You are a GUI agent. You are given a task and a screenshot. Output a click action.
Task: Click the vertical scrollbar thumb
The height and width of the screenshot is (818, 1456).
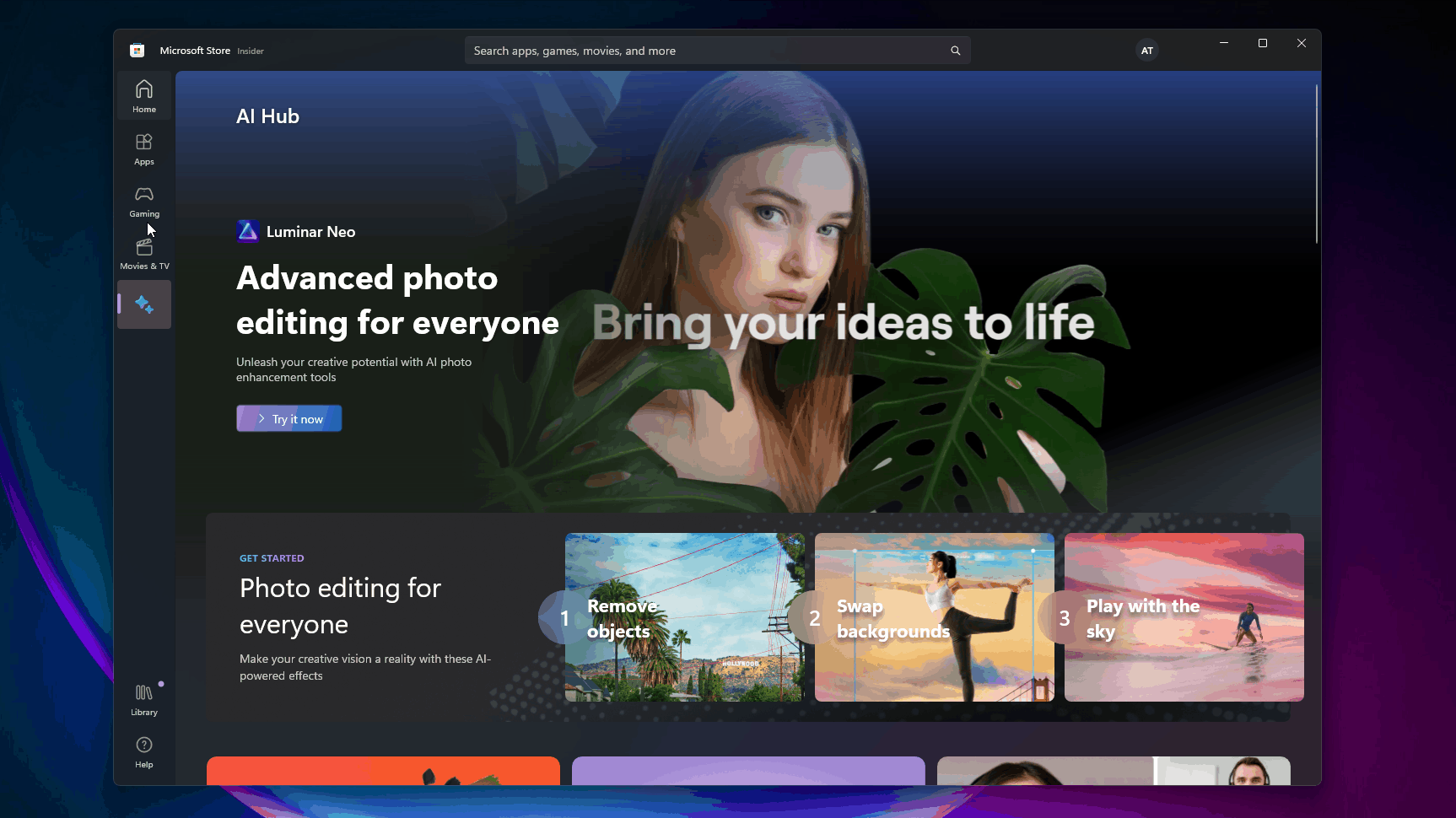(1316, 164)
